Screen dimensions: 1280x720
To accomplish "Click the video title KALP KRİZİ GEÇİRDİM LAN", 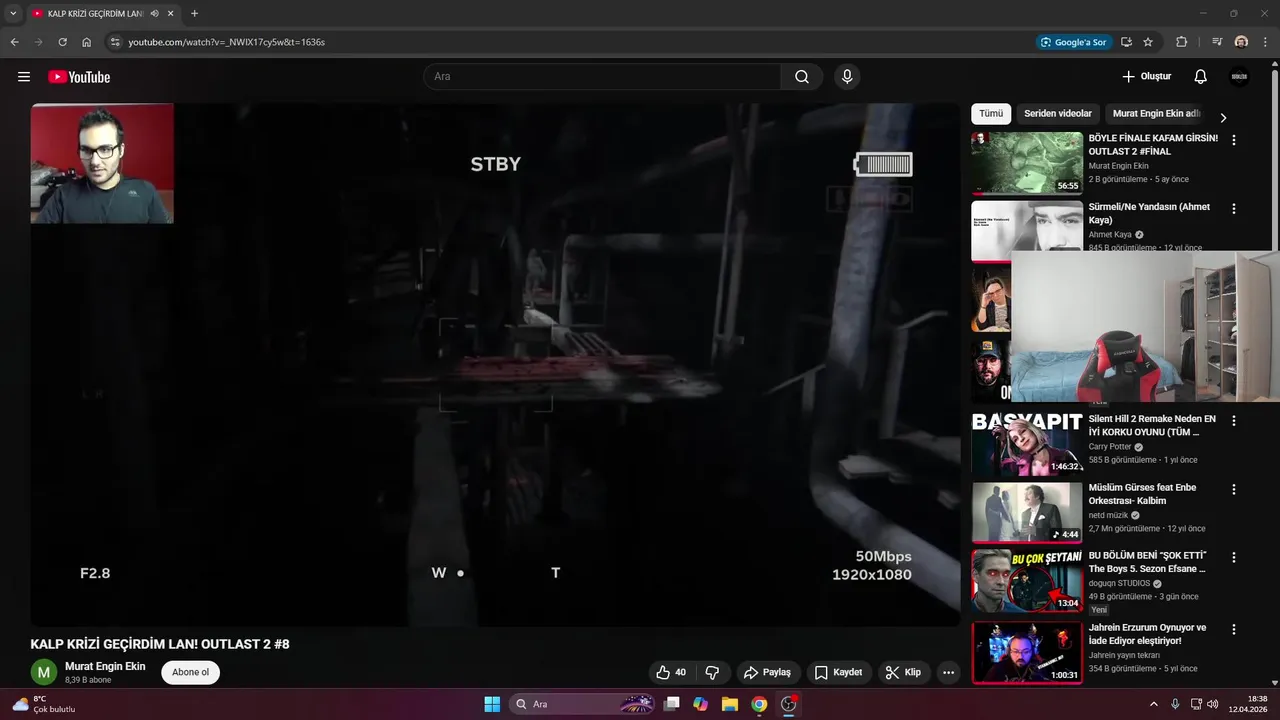I will click(160, 644).
